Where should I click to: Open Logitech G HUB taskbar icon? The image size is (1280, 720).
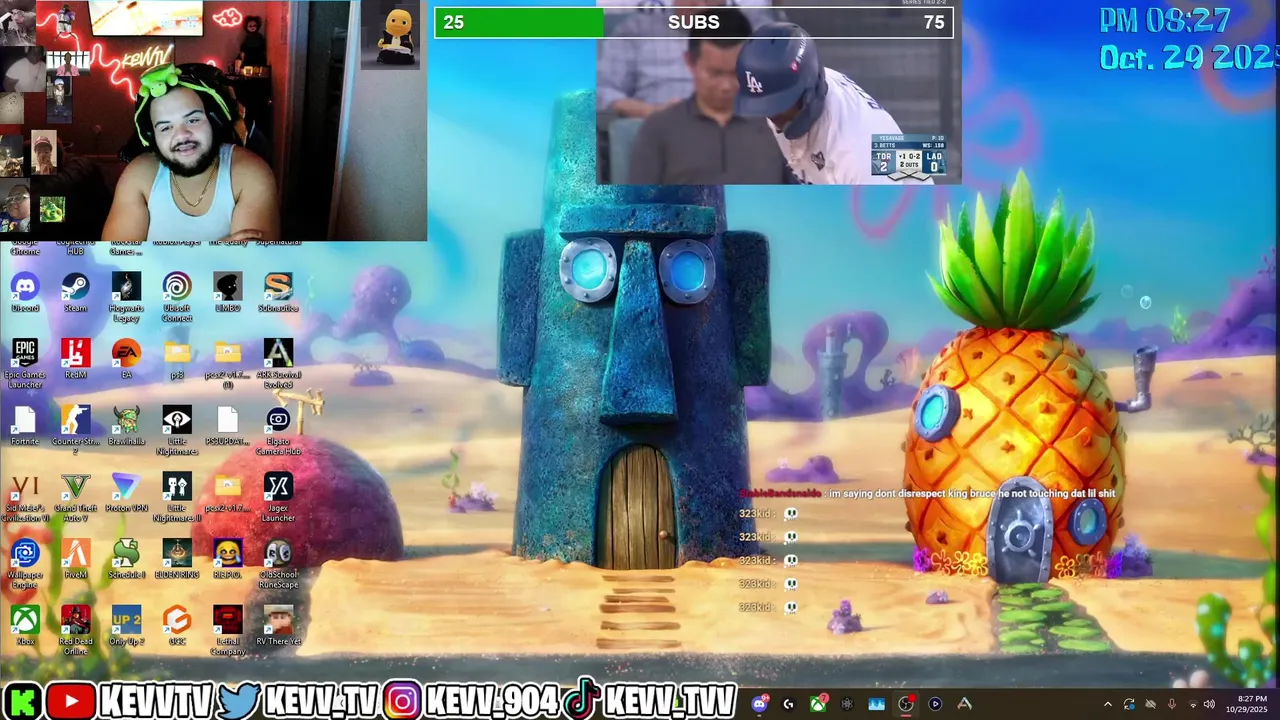coord(788,704)
